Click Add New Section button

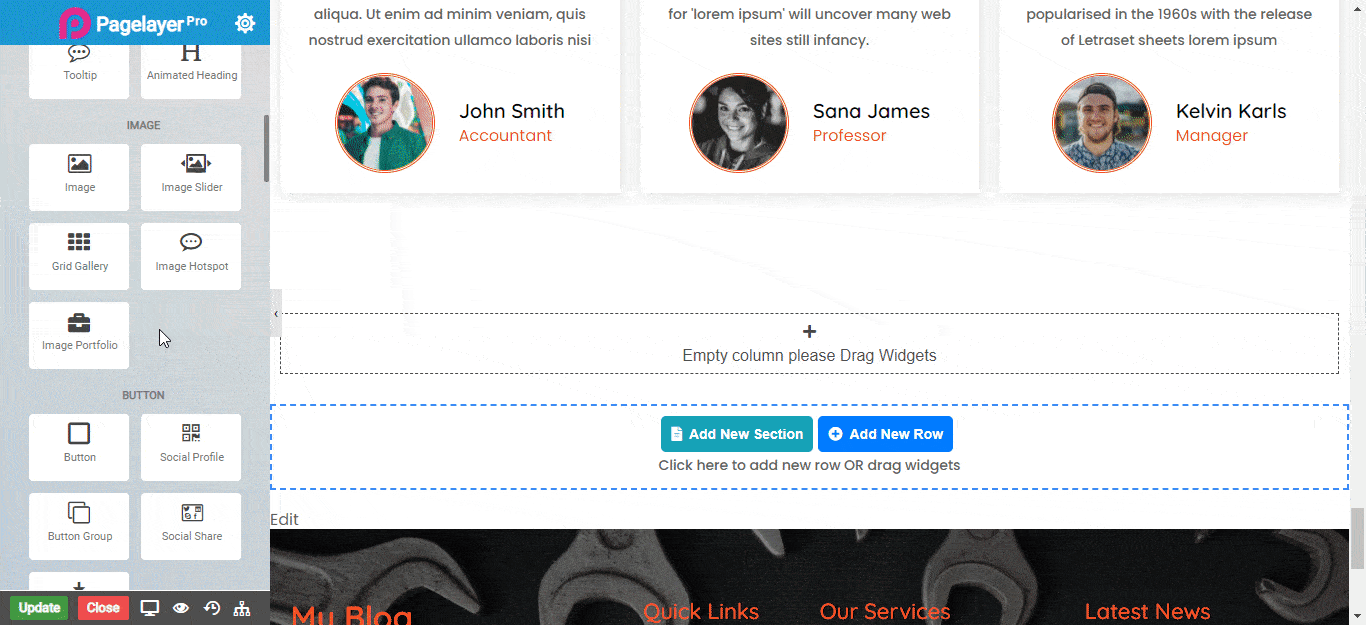[736, 434]
